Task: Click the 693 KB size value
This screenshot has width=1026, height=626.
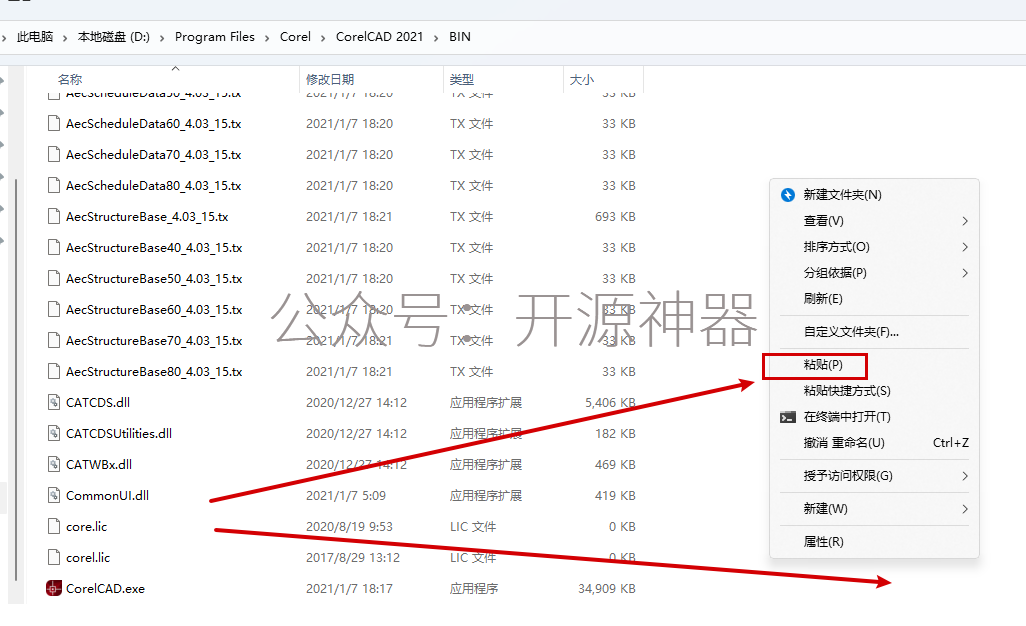Action: (615, 216)
